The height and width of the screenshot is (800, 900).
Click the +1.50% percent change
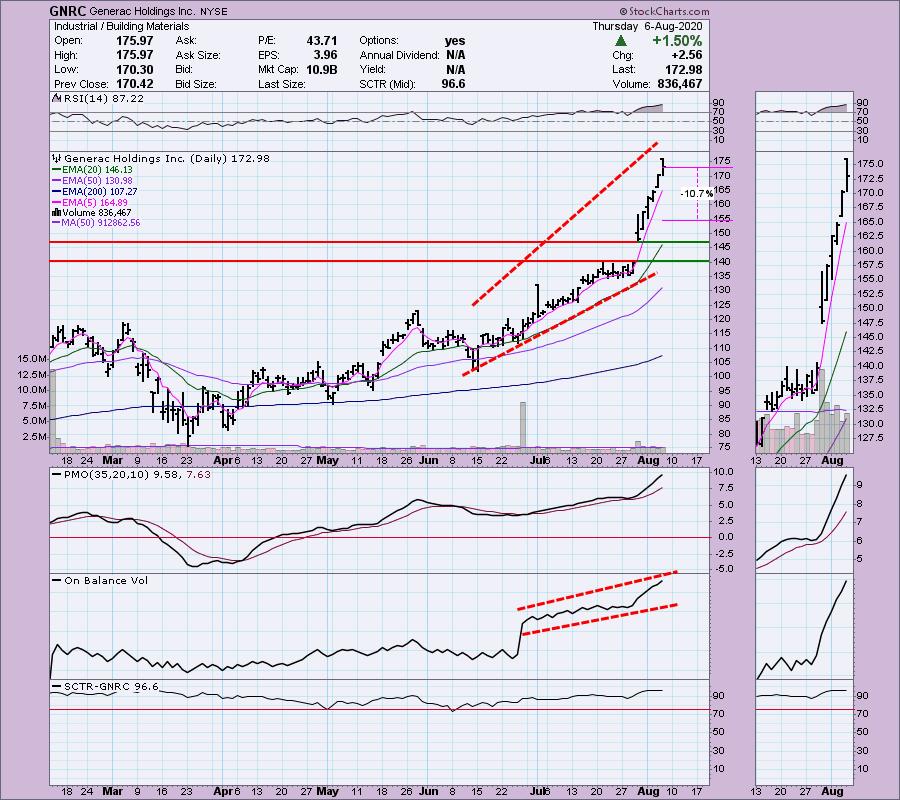[x=677, y=41]
